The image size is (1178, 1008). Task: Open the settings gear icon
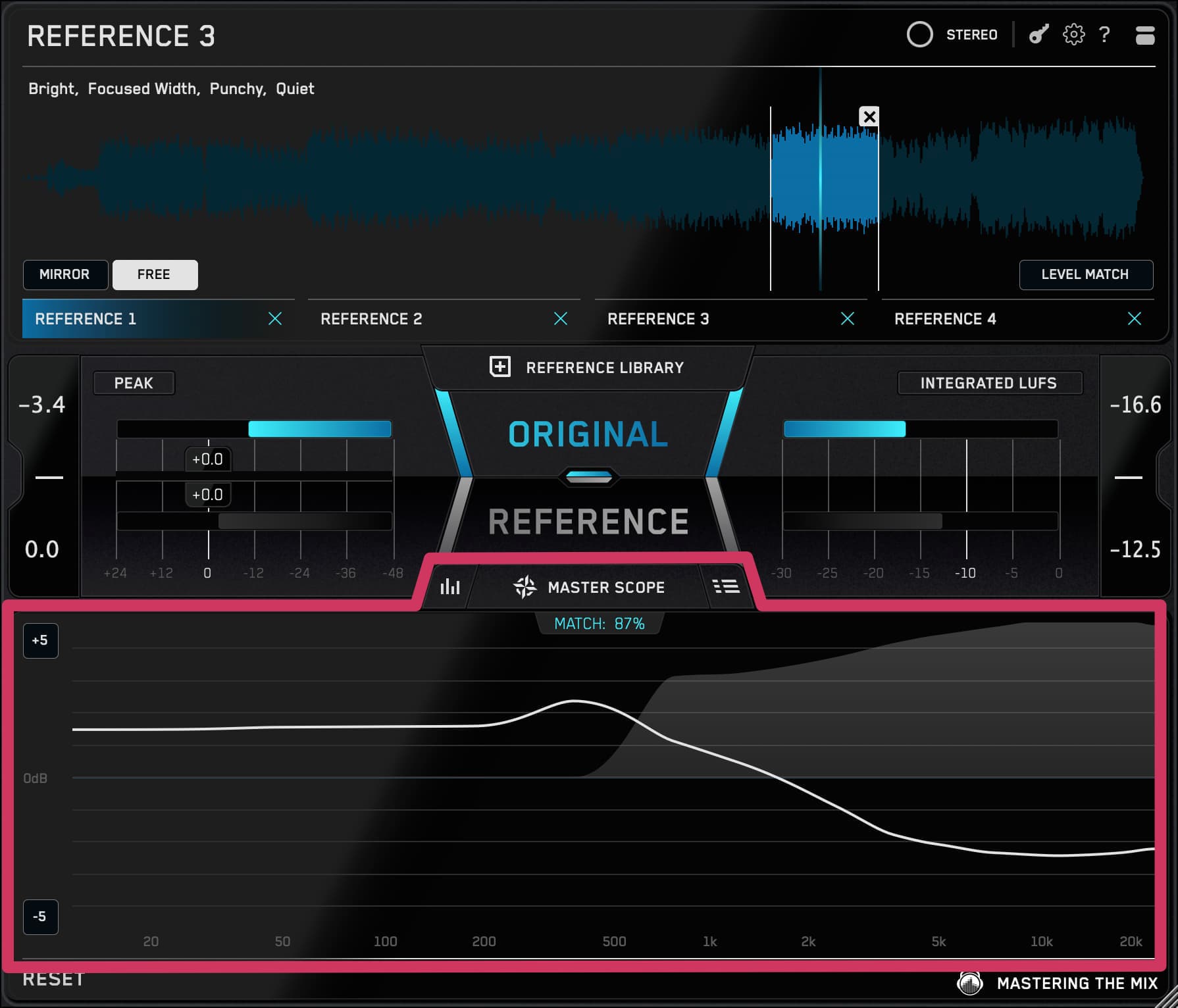click(1073, 34)
